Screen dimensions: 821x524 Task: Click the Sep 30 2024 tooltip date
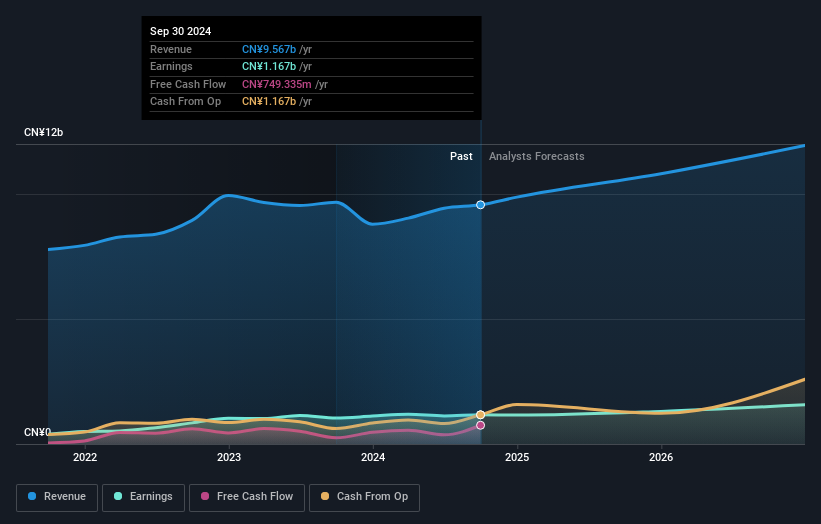coord(181,31)
